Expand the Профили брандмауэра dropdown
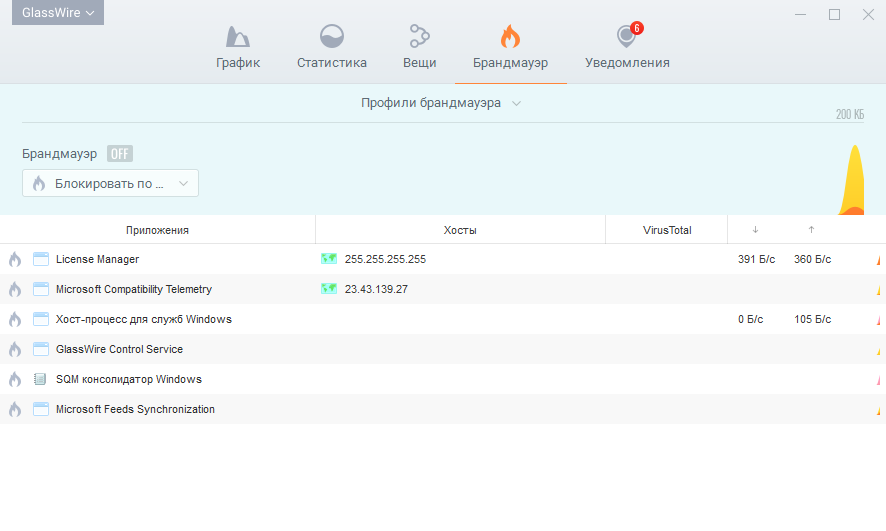This screenshot has width=886, height=531. (x=441, y=103)
